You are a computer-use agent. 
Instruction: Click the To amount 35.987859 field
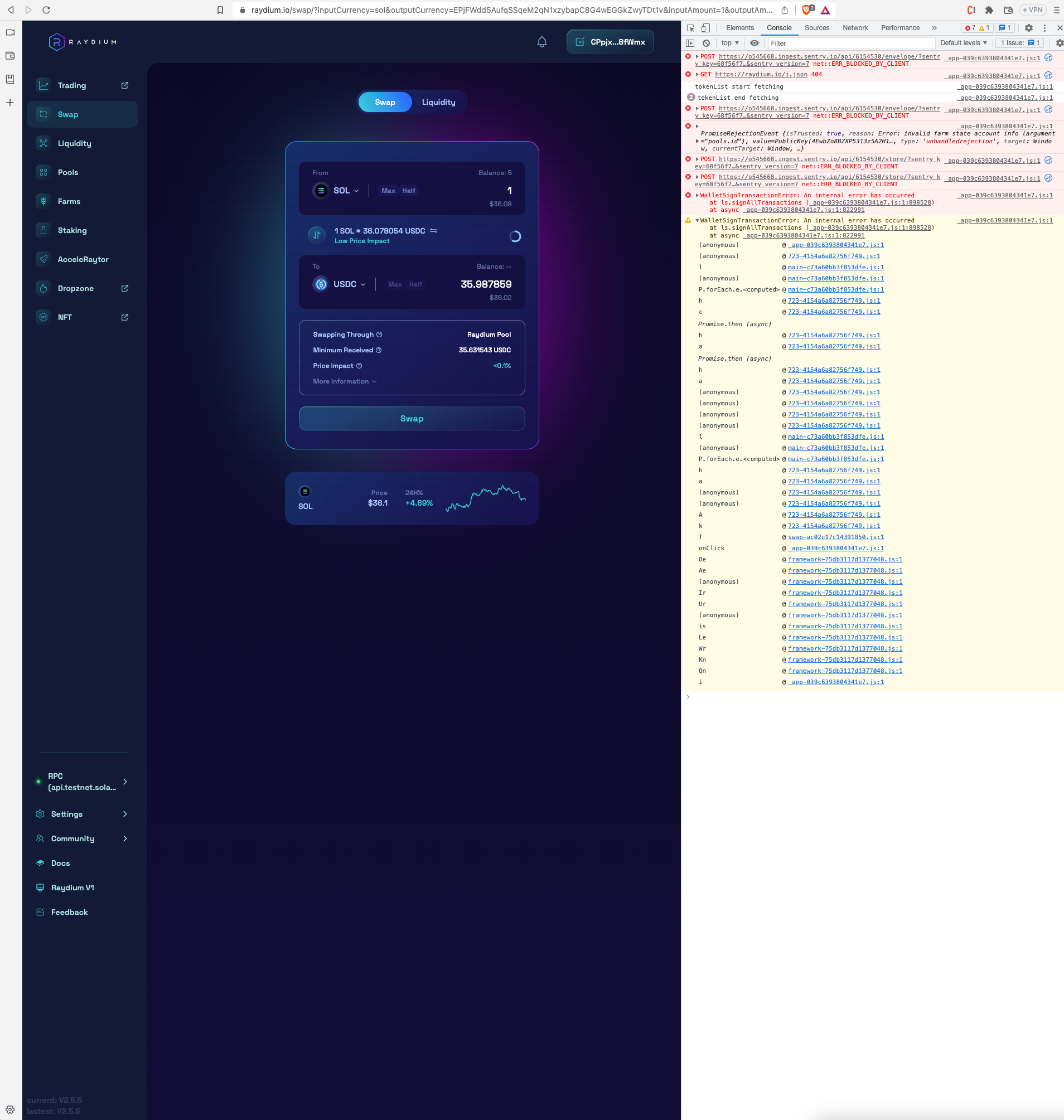coord(486,284)
